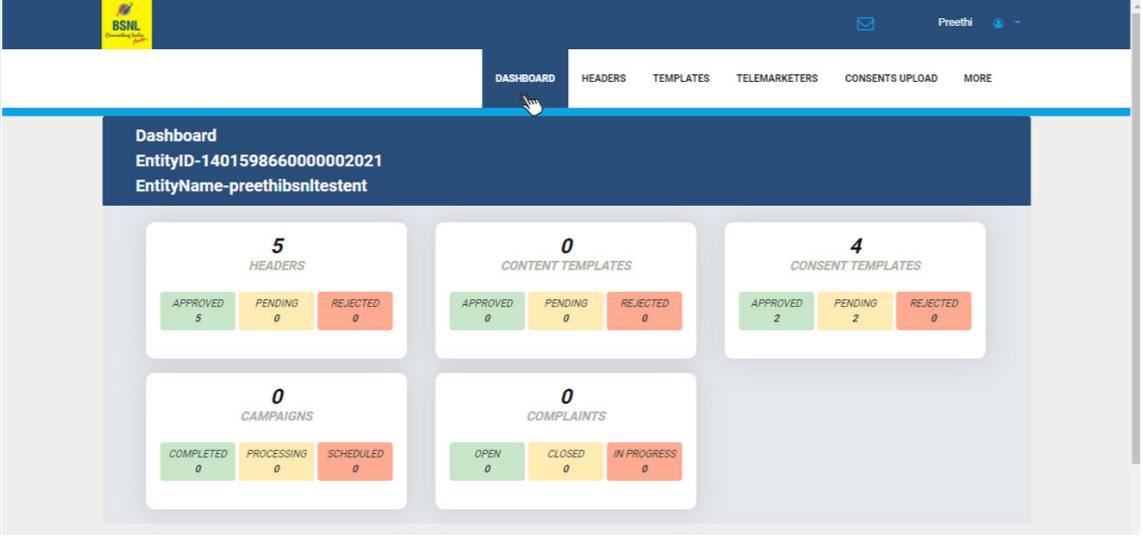Select Content Templates REJECTED box
1143x536 pixels.
tap(644, 311)
